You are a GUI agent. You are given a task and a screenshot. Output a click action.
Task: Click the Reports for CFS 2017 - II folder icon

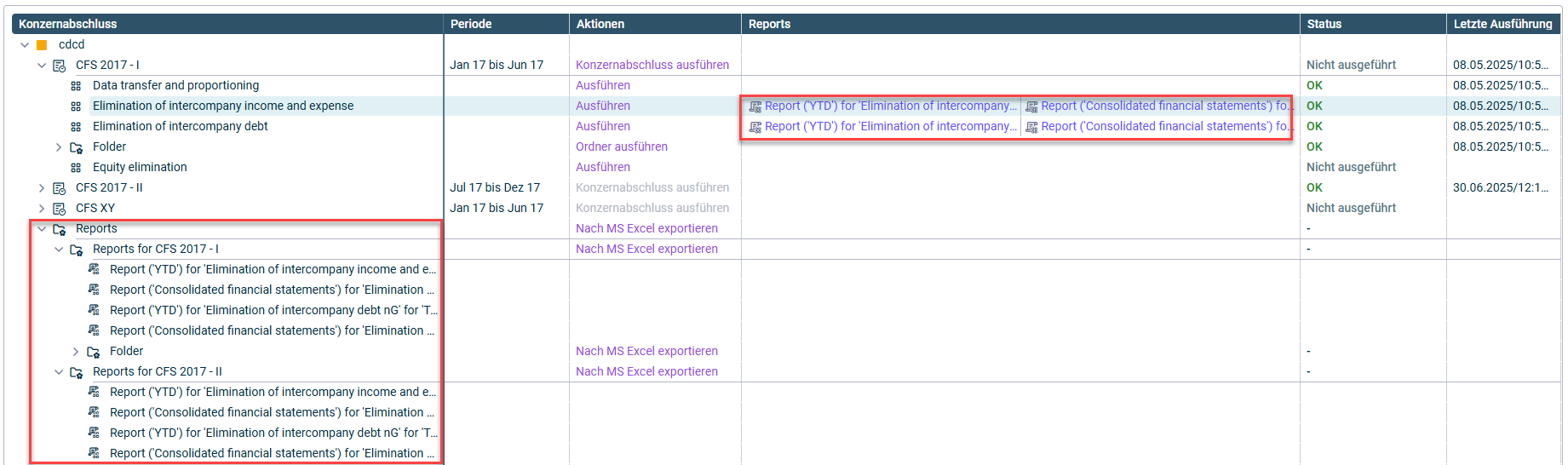click(77, 372)
